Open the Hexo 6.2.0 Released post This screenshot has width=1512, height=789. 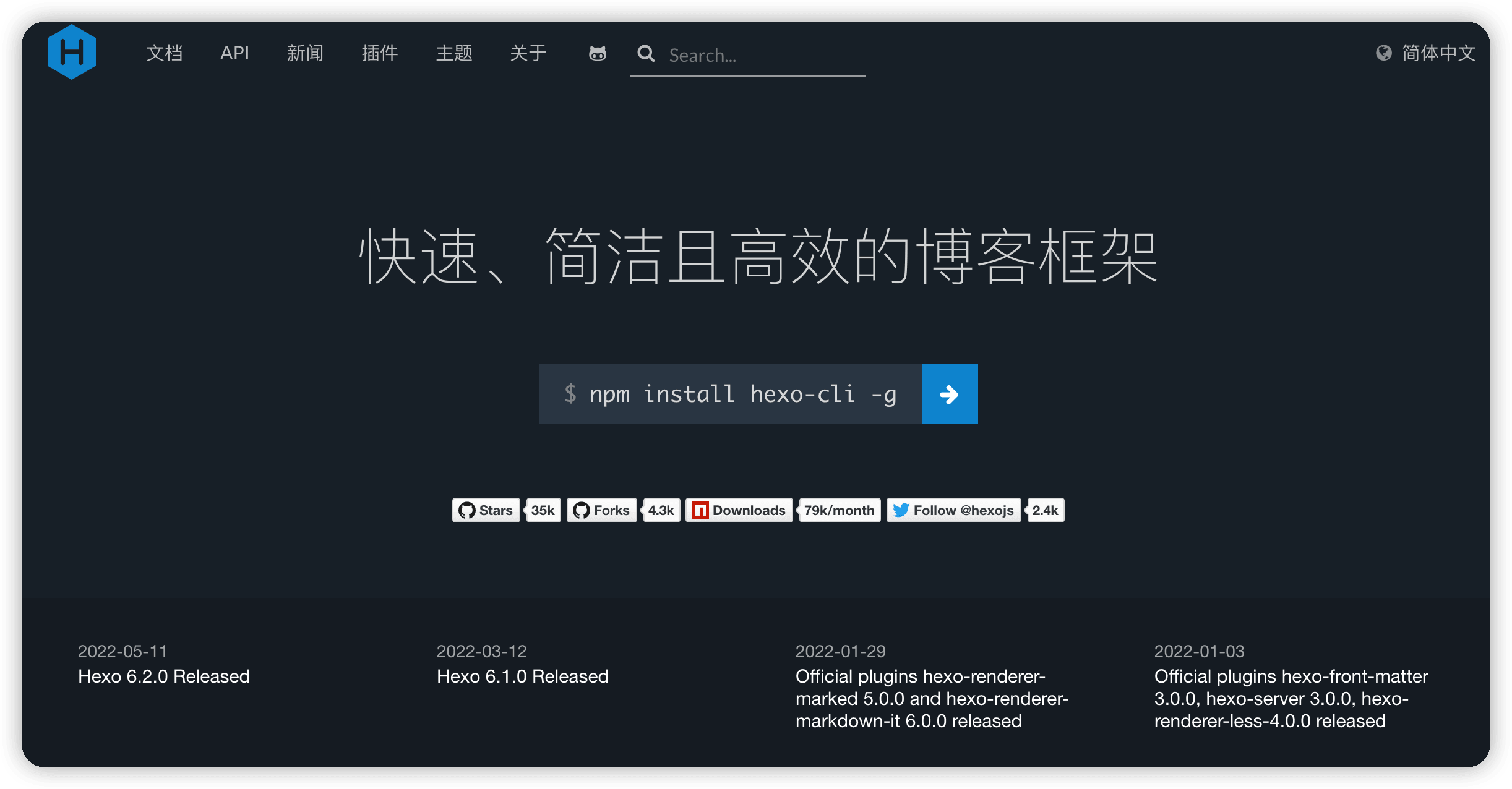(164, 676)
